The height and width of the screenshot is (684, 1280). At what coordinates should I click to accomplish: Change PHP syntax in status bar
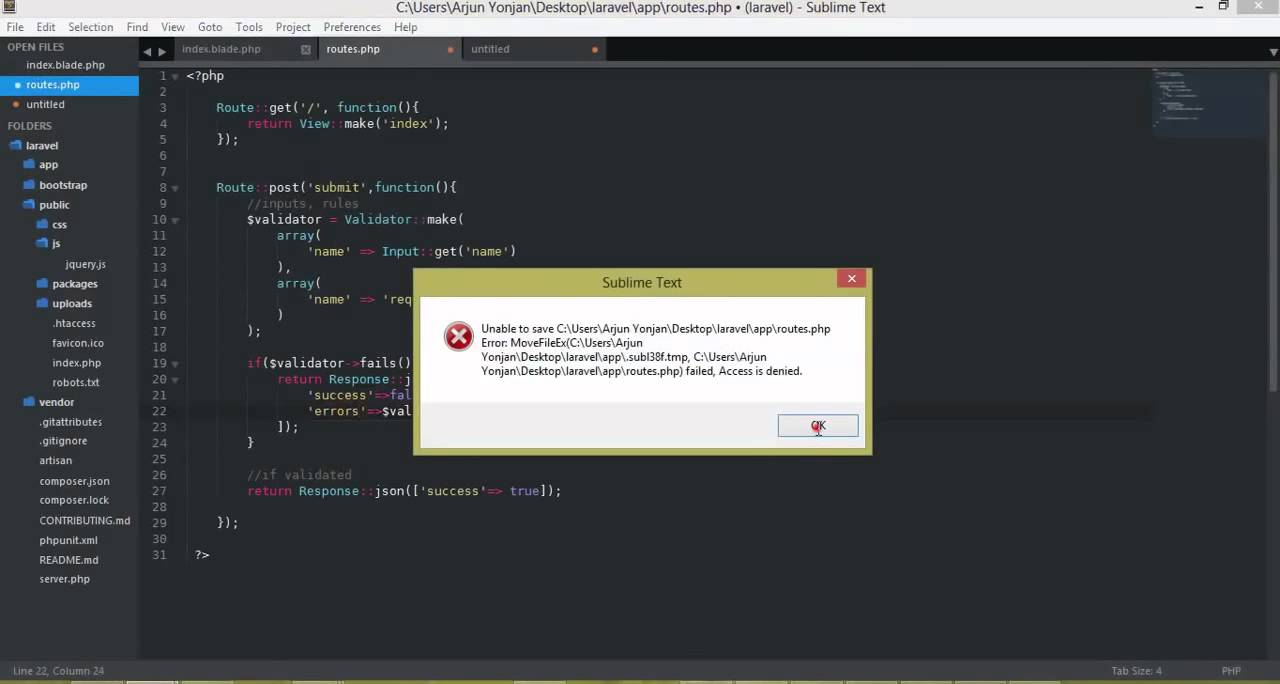(1231, 671)
